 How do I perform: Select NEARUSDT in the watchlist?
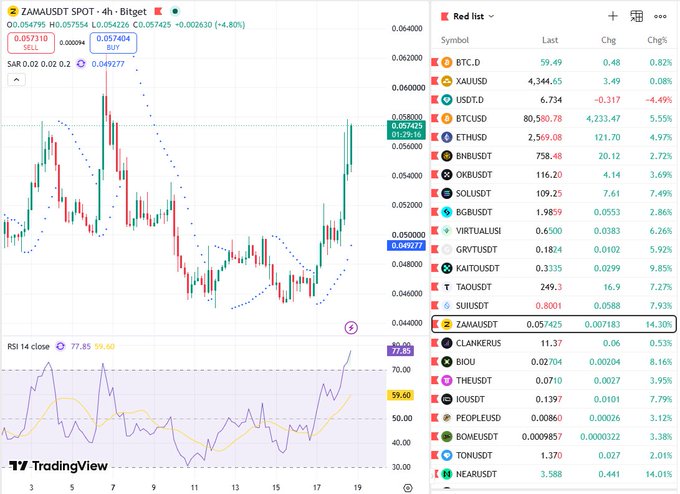pyautogui.click(x=553, y=474)
